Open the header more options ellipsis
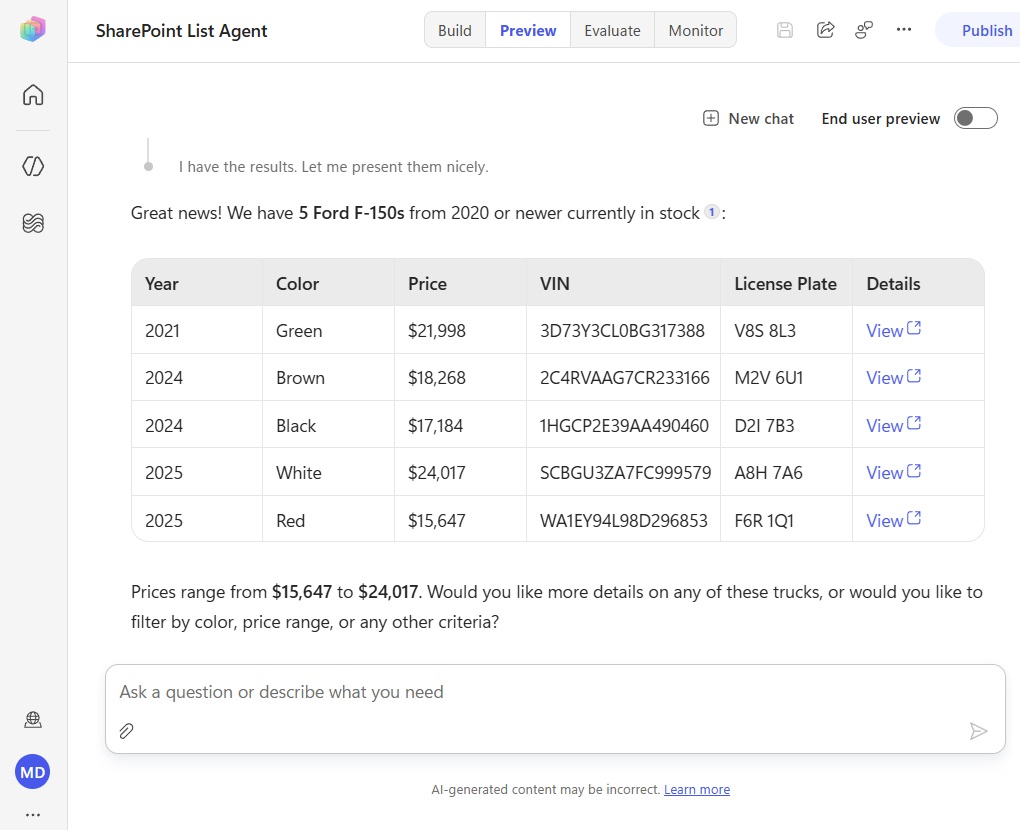Screen dimensions: 1020x830 click(904, 29)
